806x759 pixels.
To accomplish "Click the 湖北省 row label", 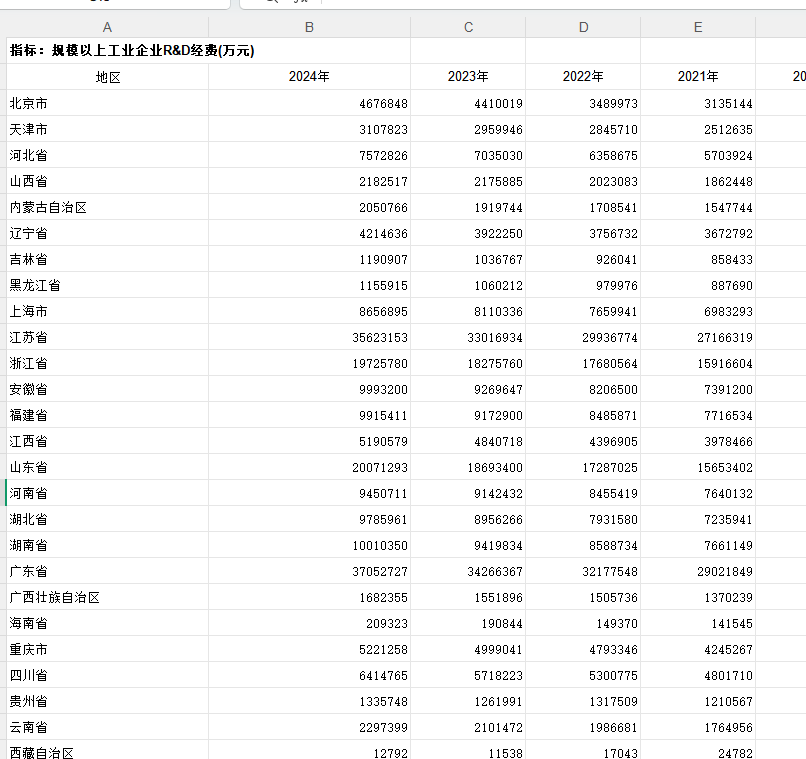I will (x=28, y=520).
